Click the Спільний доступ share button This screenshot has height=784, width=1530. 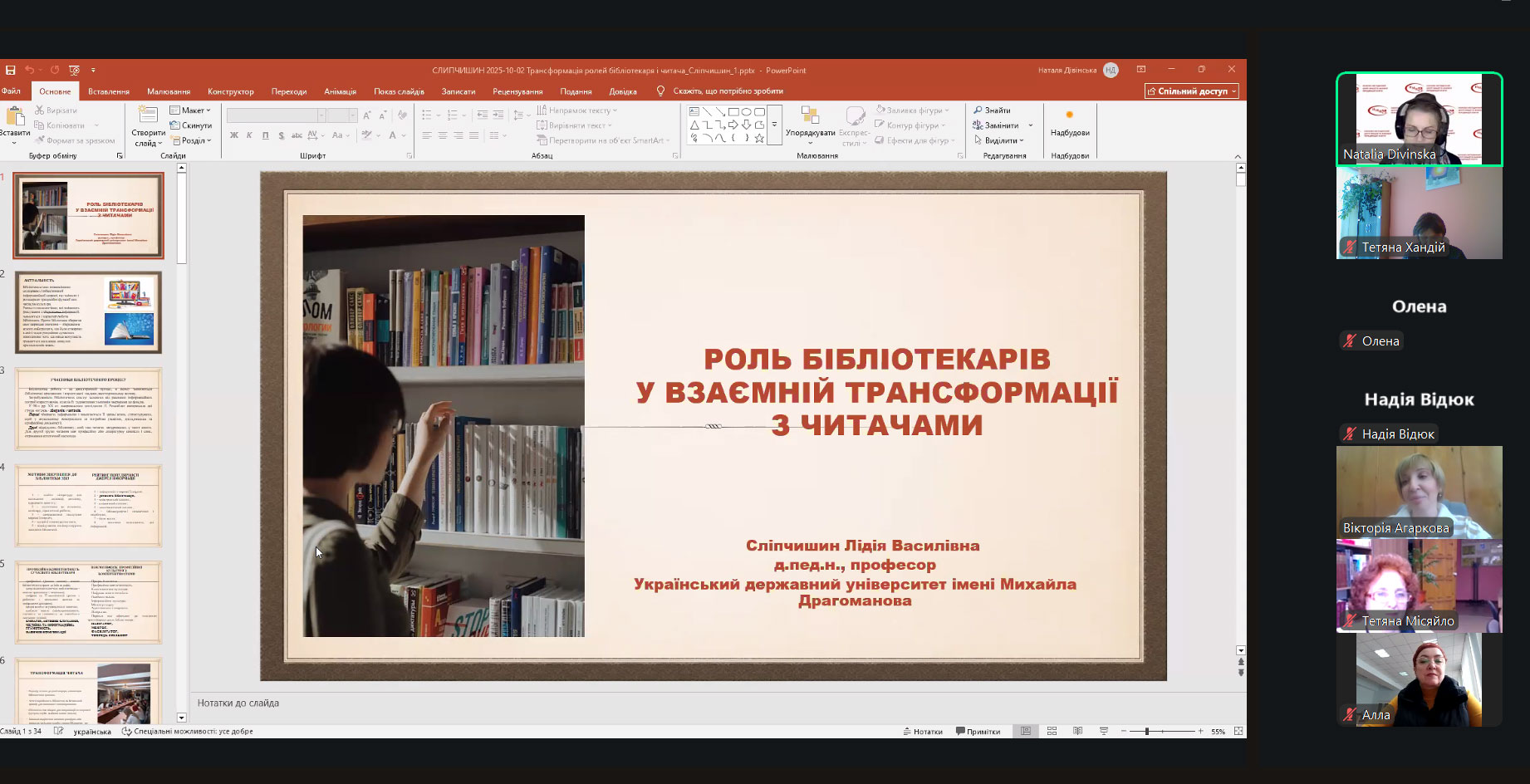point(1191,91)
